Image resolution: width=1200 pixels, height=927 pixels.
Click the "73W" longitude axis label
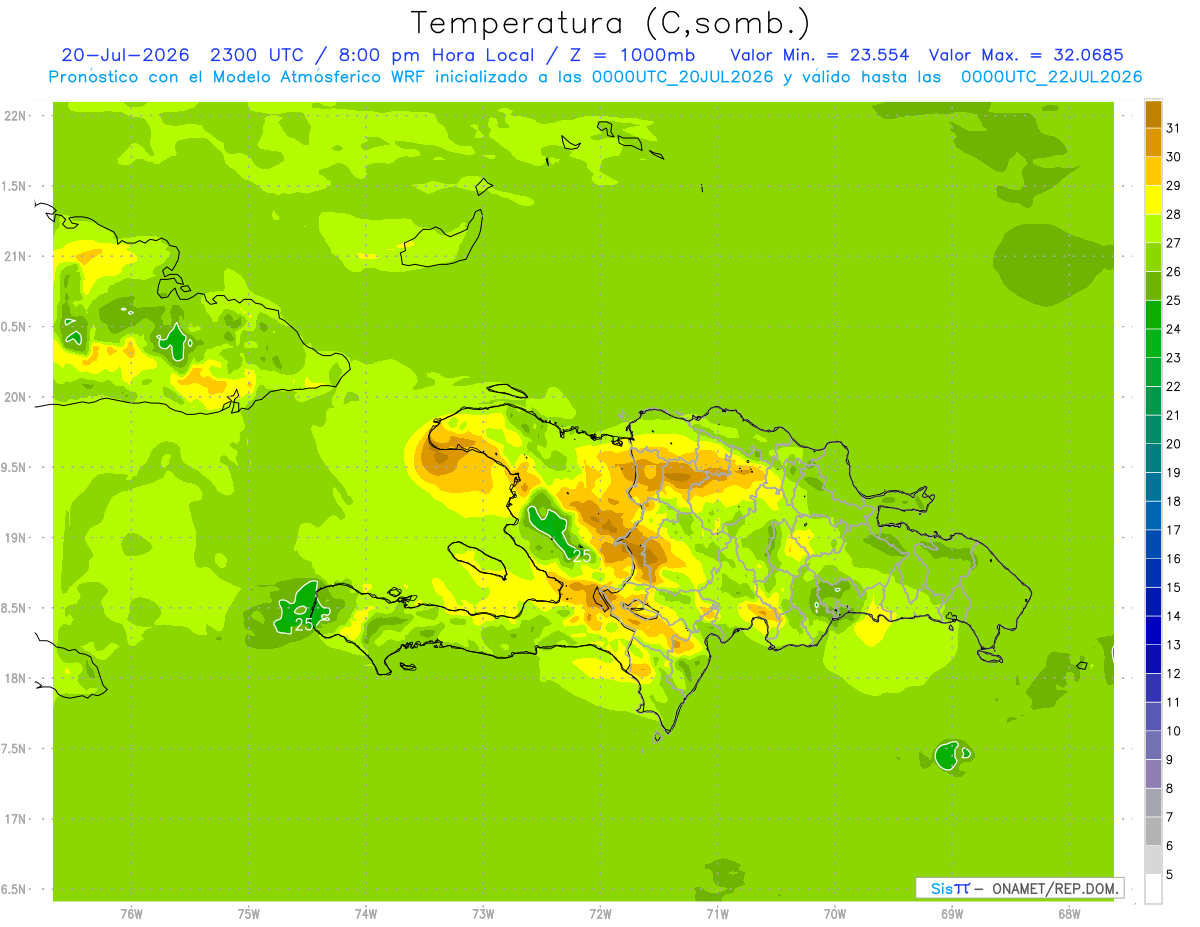(x=483, y=914)
